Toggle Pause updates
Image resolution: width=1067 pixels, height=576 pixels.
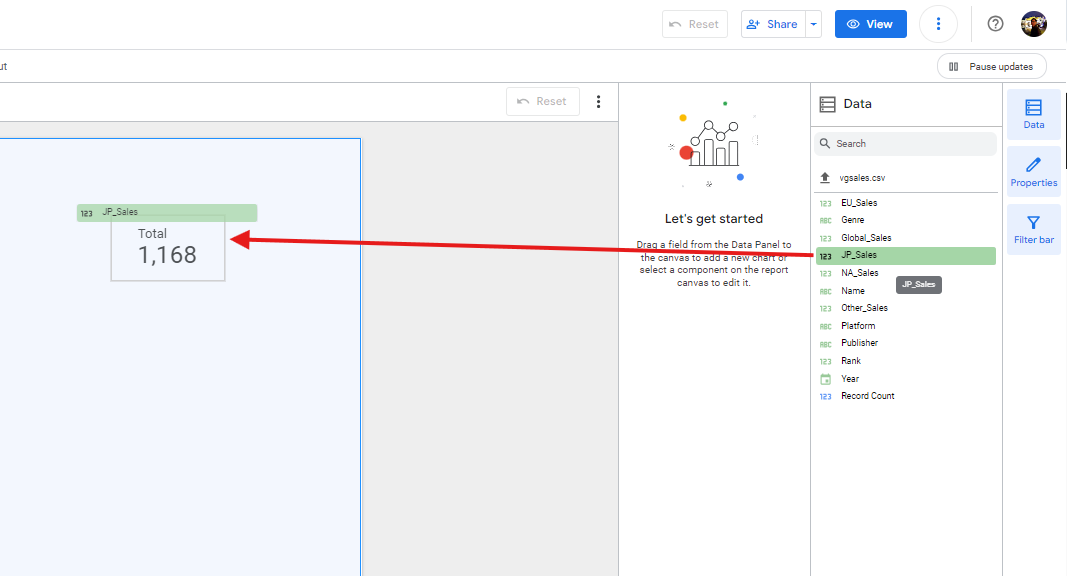(991, 66)
